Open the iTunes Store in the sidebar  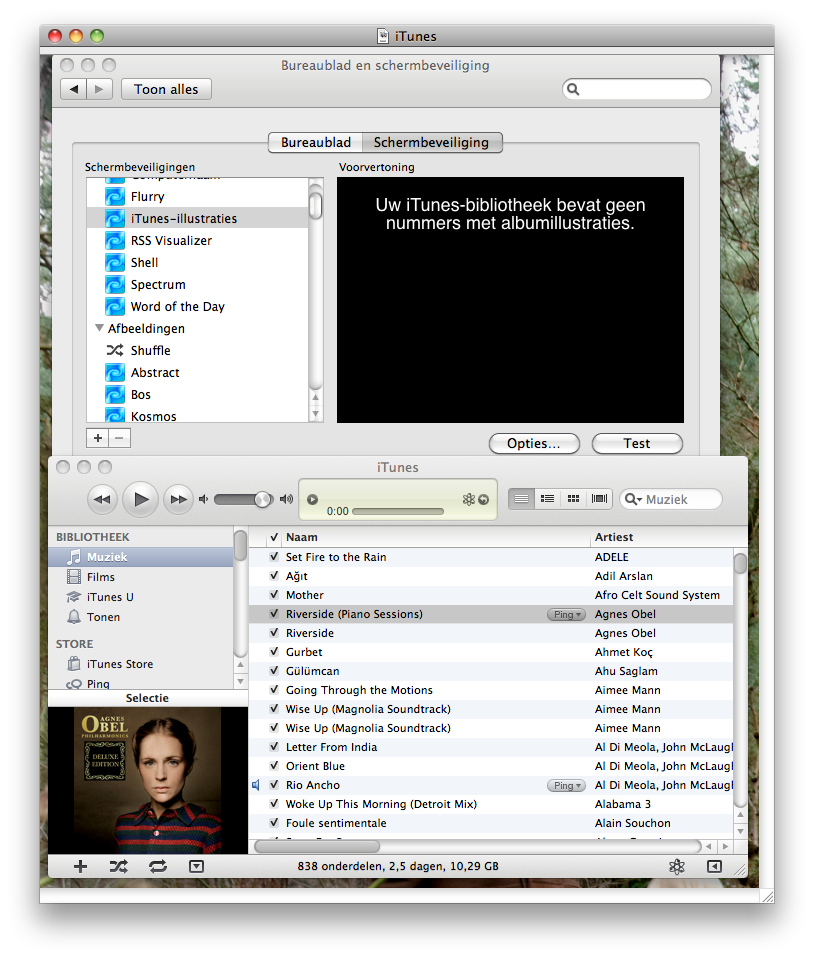pyautogui.click(x=141, y=664)
